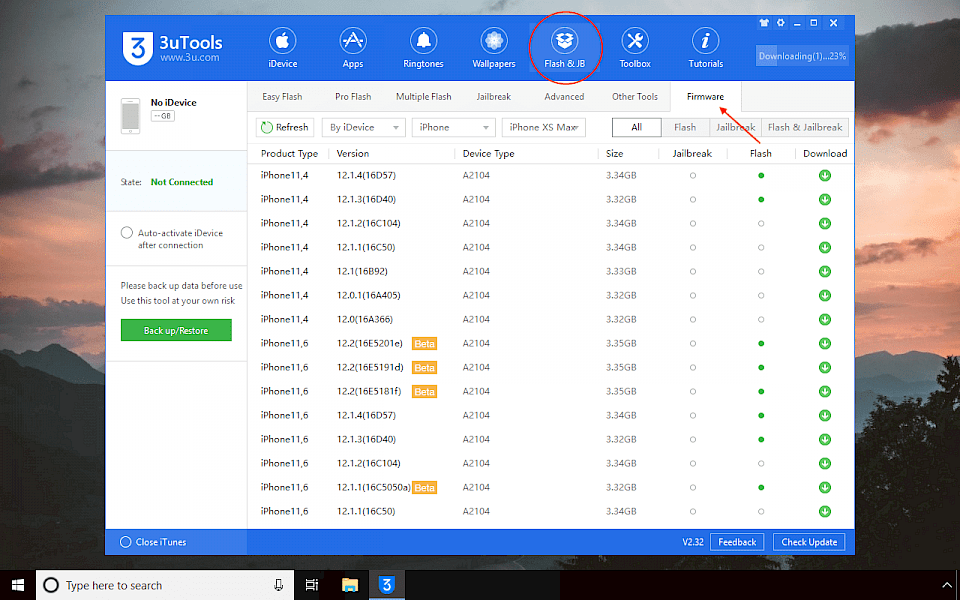Download beta firmware 12.1.1(16C5050a)
960x600 pixels.
click(x=825, y=487)
